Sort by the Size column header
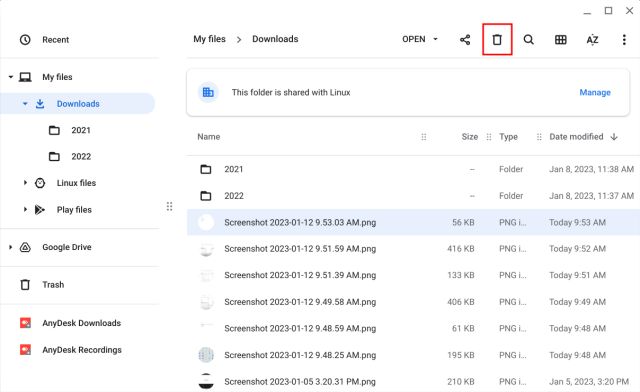 coord(469,137)
